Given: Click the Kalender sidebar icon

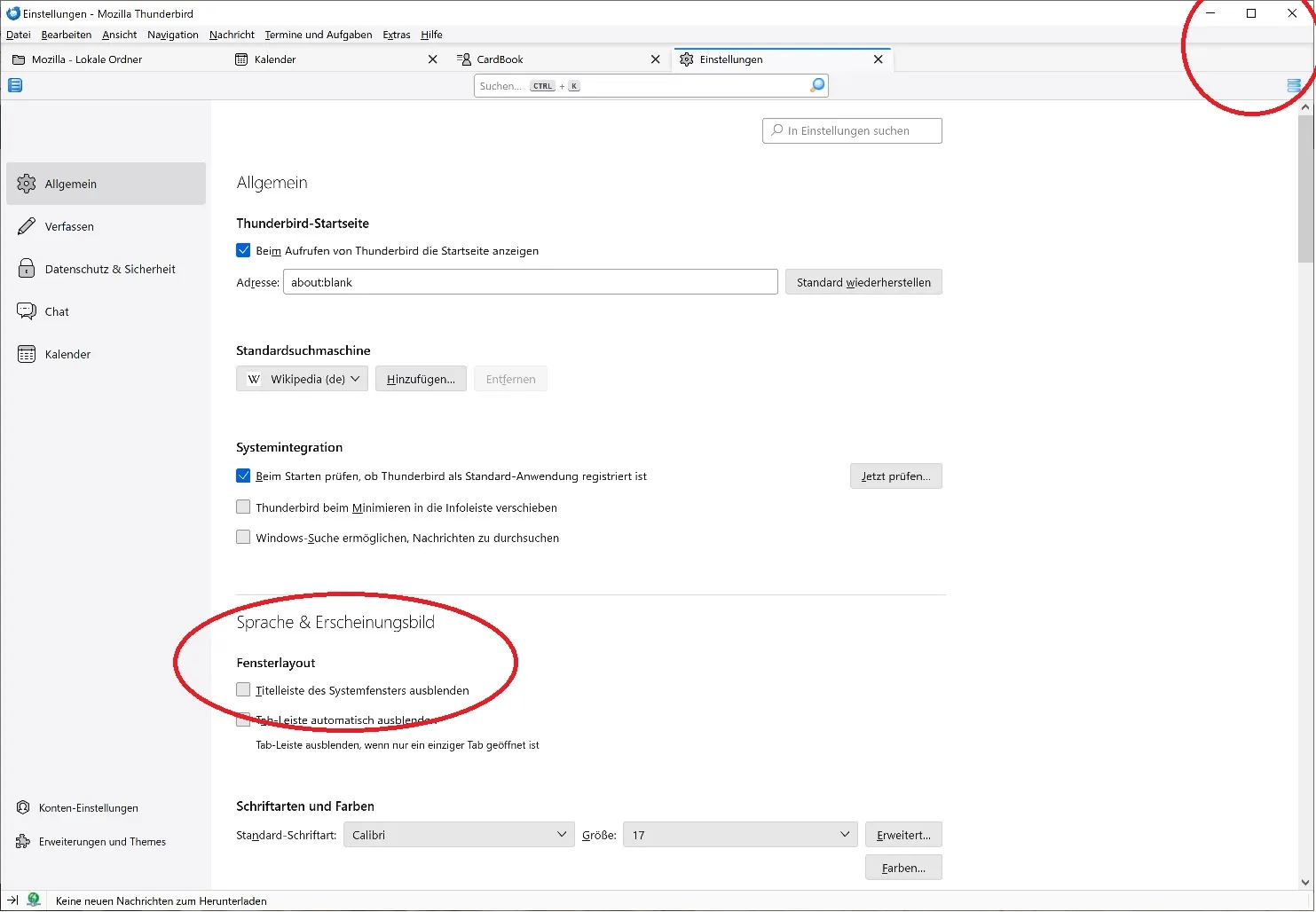Looking at the screenshot, I should (x=27, y=354).
